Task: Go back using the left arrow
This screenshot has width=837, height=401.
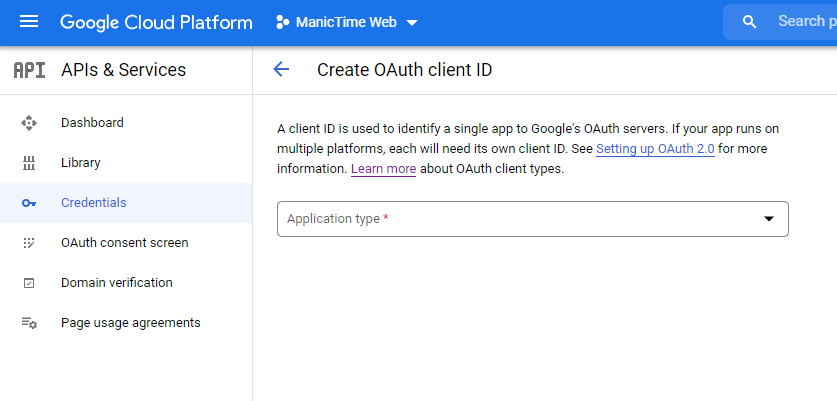Action: 281,70
